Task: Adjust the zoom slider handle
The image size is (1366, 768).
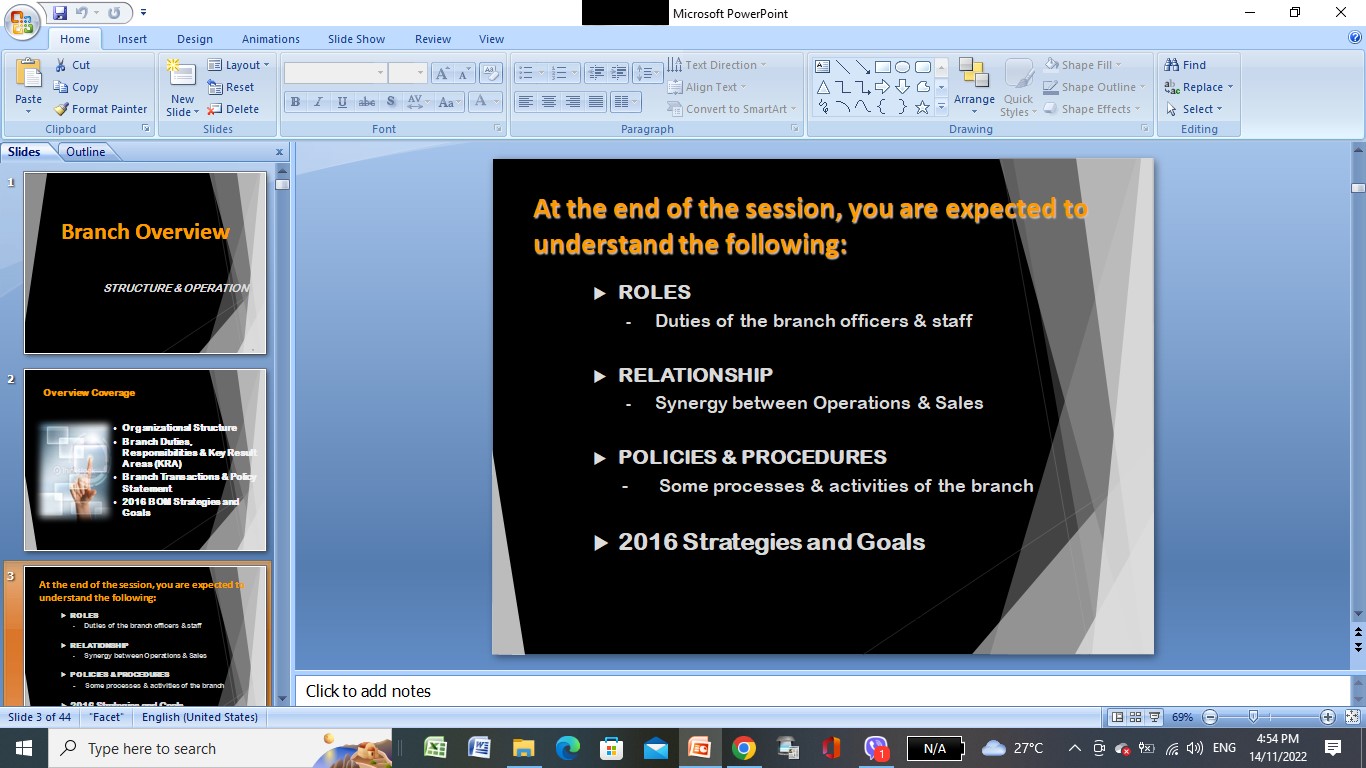Action: pyautogui.click(x=1253, y=717)
